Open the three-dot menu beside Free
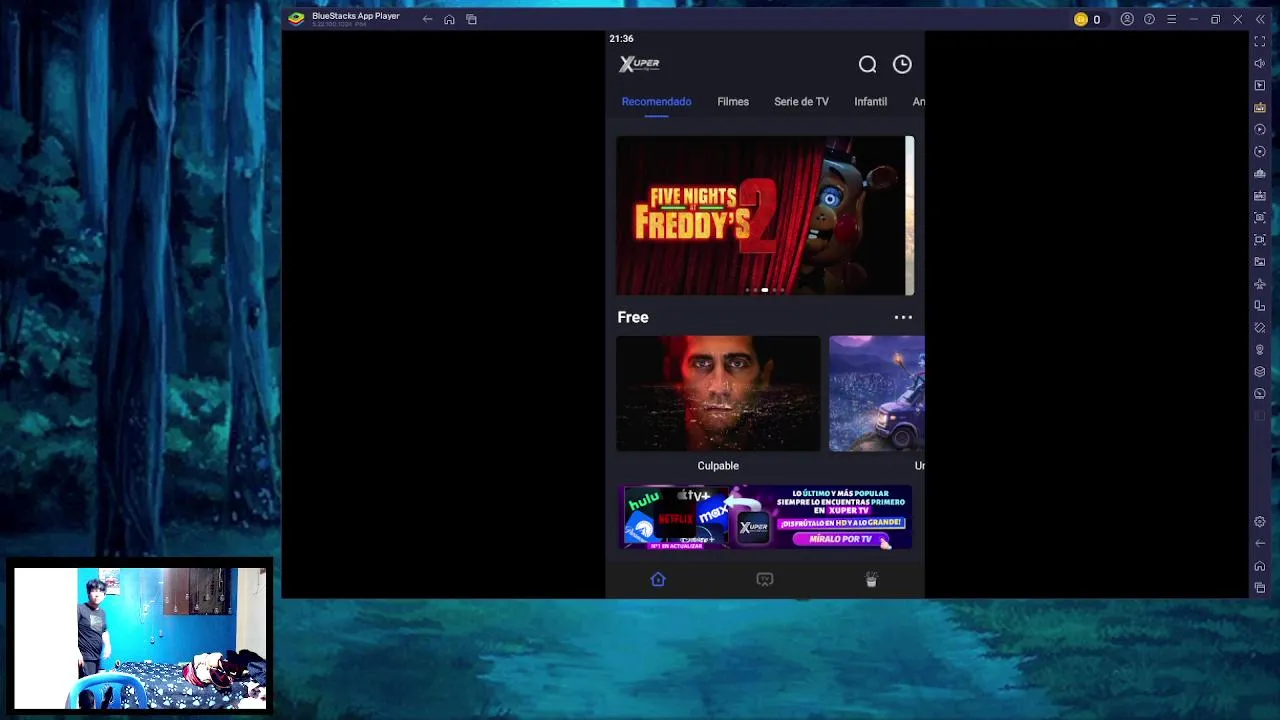Viewport: 1280px width, 720px height. pos(903,317)
